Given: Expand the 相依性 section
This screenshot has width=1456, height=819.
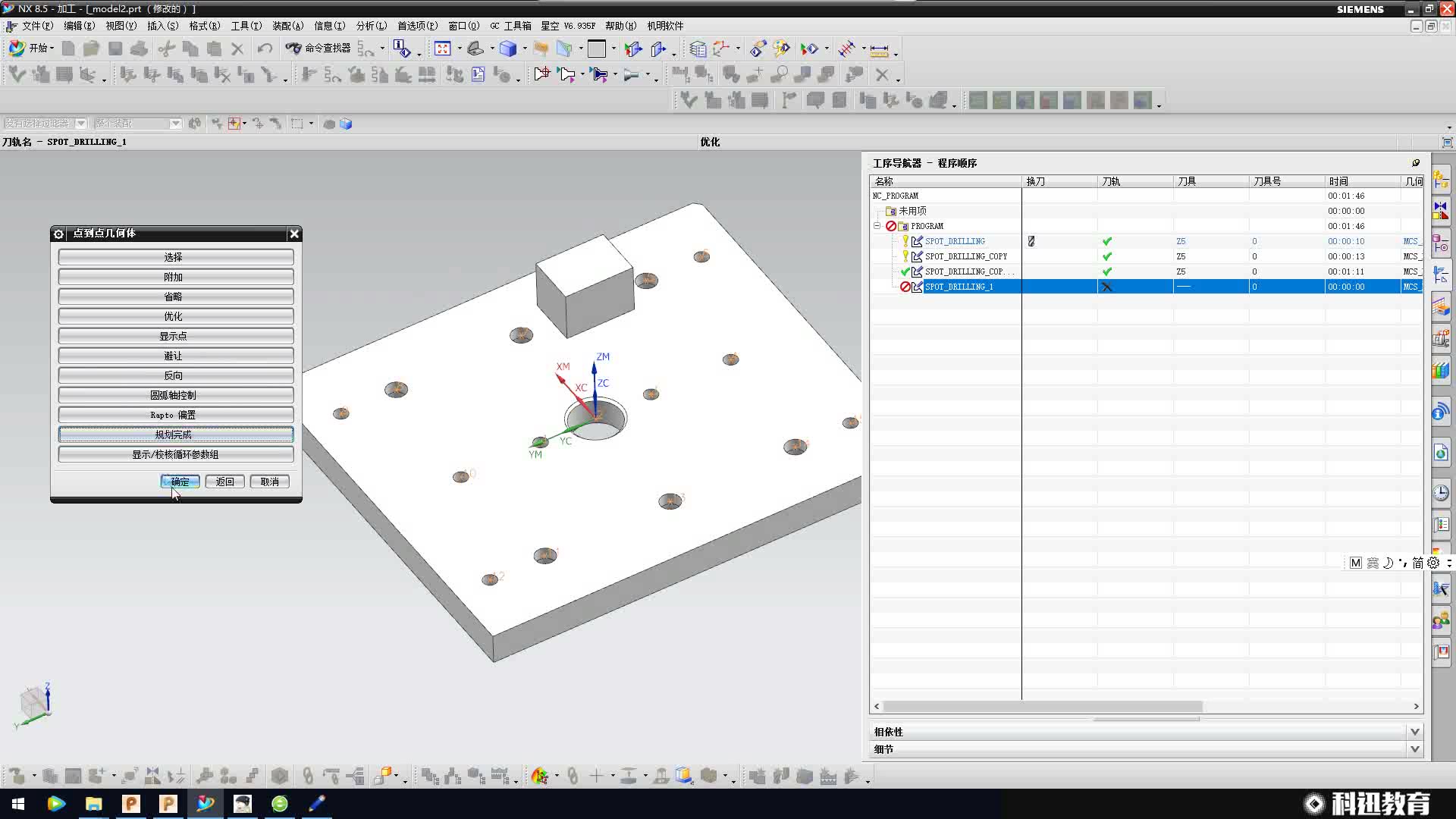Looking at the screenshot, I should (1414, 732).
